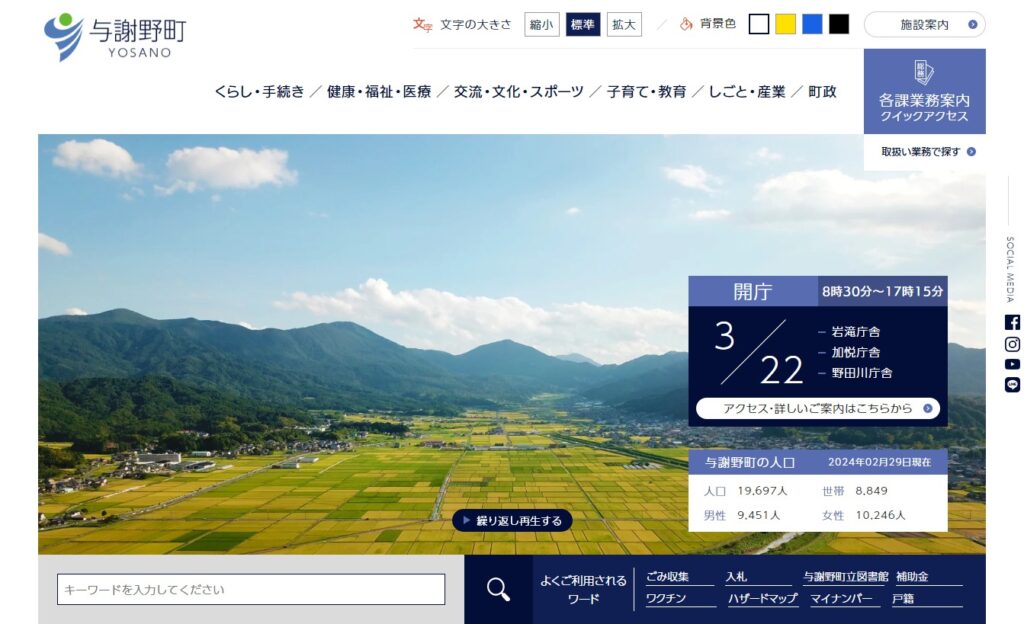1024x624 pixels.
Task: Set text size to 縮小
Action: coord(541,25)
